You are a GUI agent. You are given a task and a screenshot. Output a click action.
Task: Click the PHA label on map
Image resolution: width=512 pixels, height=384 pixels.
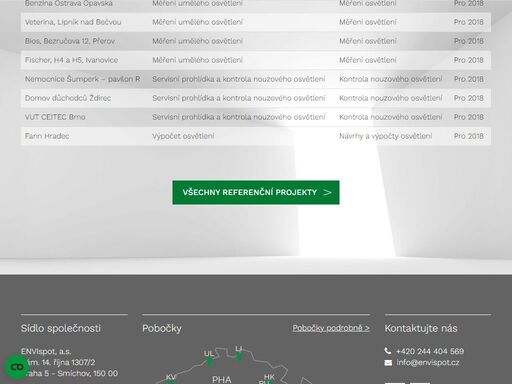[x=222, y=380]
